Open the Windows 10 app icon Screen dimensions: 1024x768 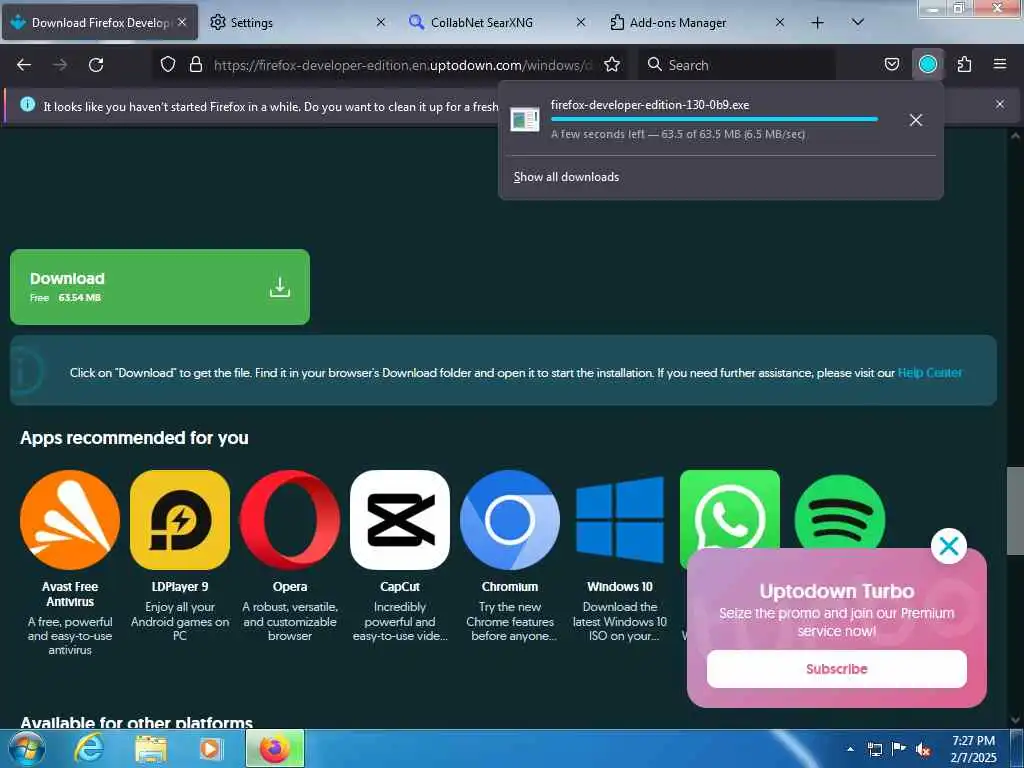620,520
